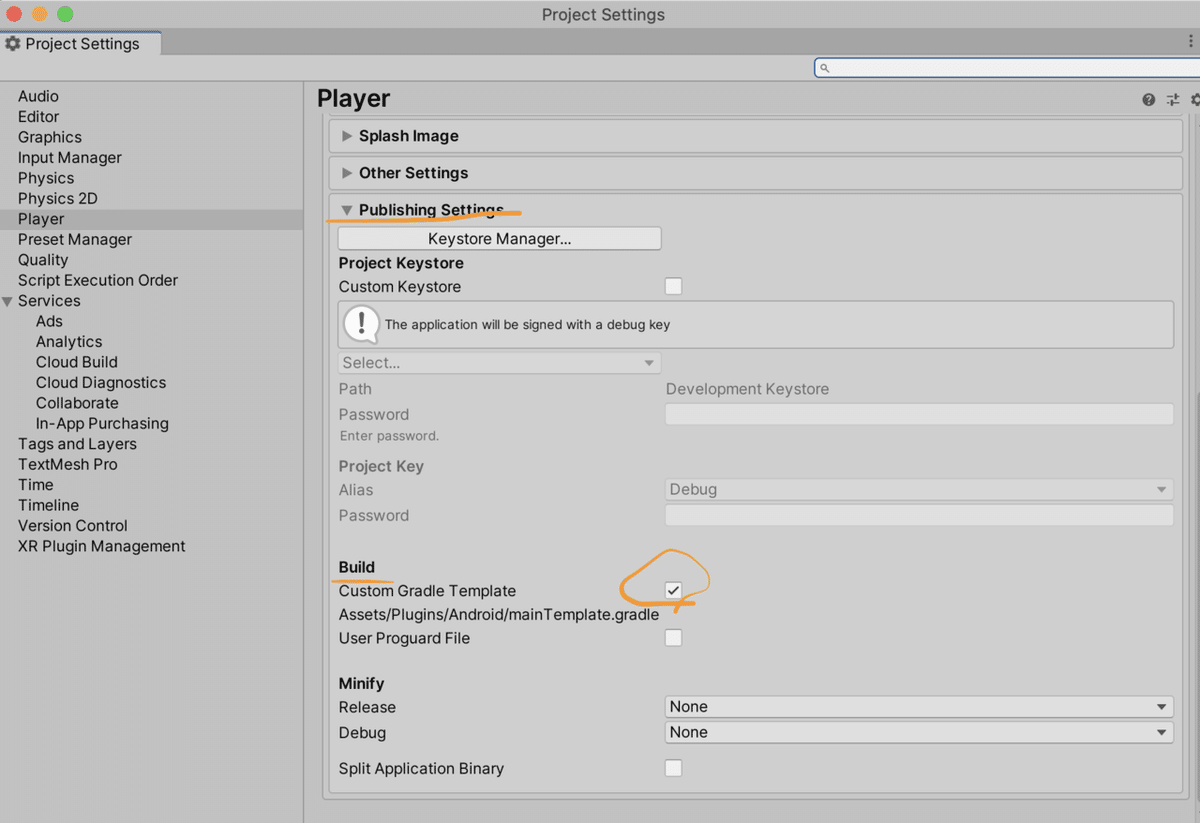Image resolution: width=1200 pixels, height=823 pixels.
Task: Open the Select... keystore dropdown
Action: tap(498, 362)
